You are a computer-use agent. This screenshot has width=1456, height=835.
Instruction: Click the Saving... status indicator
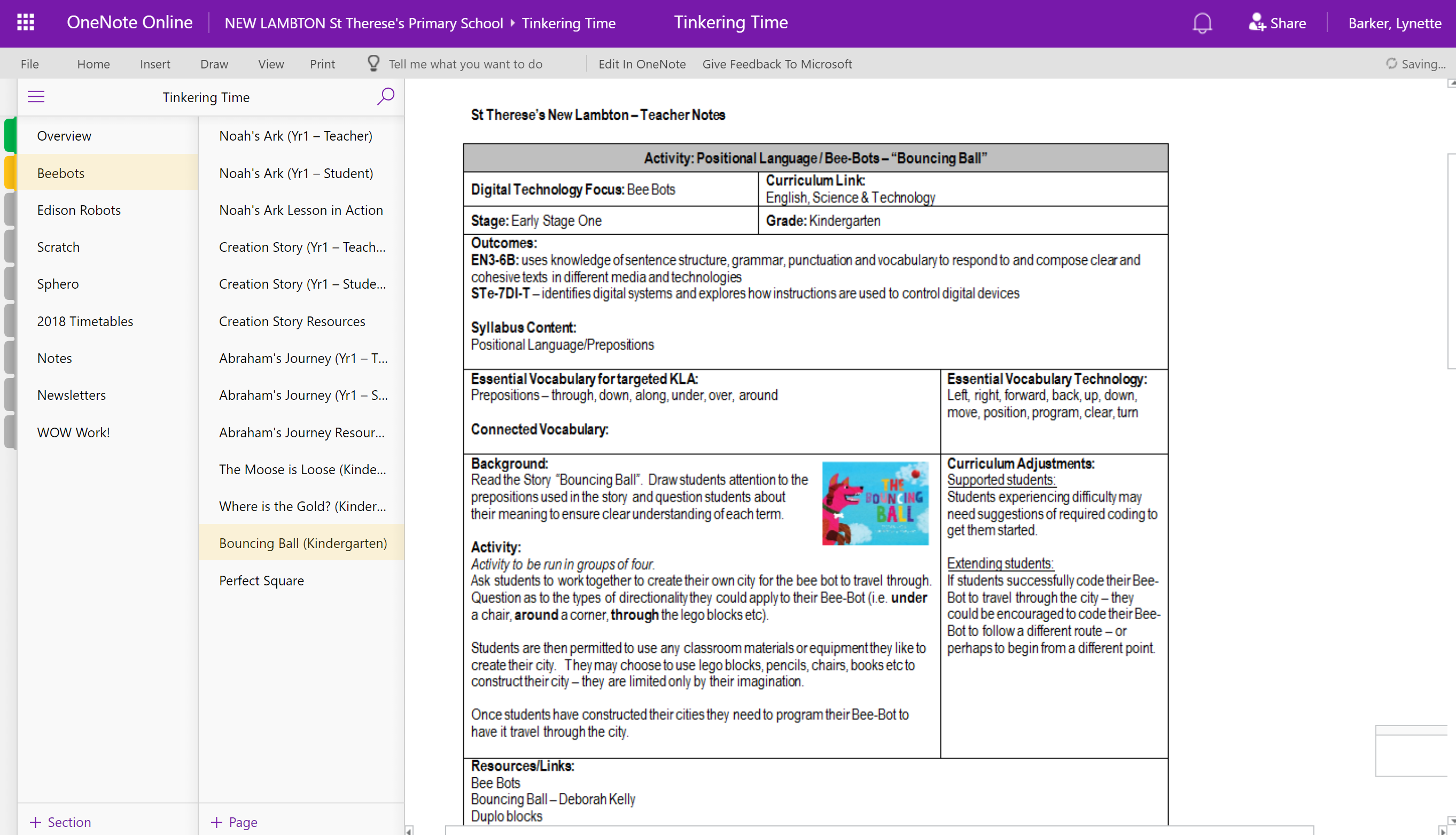1416,64
